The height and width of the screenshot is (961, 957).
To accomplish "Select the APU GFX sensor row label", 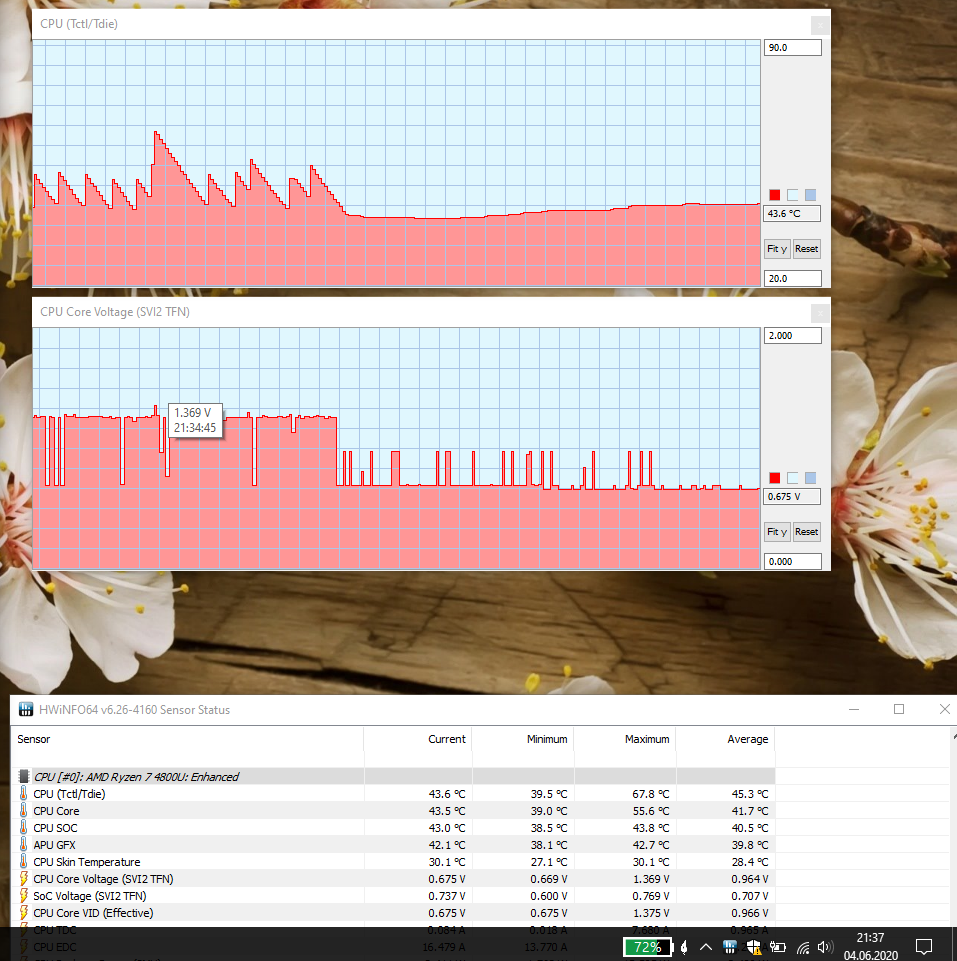I will (55, 845).
